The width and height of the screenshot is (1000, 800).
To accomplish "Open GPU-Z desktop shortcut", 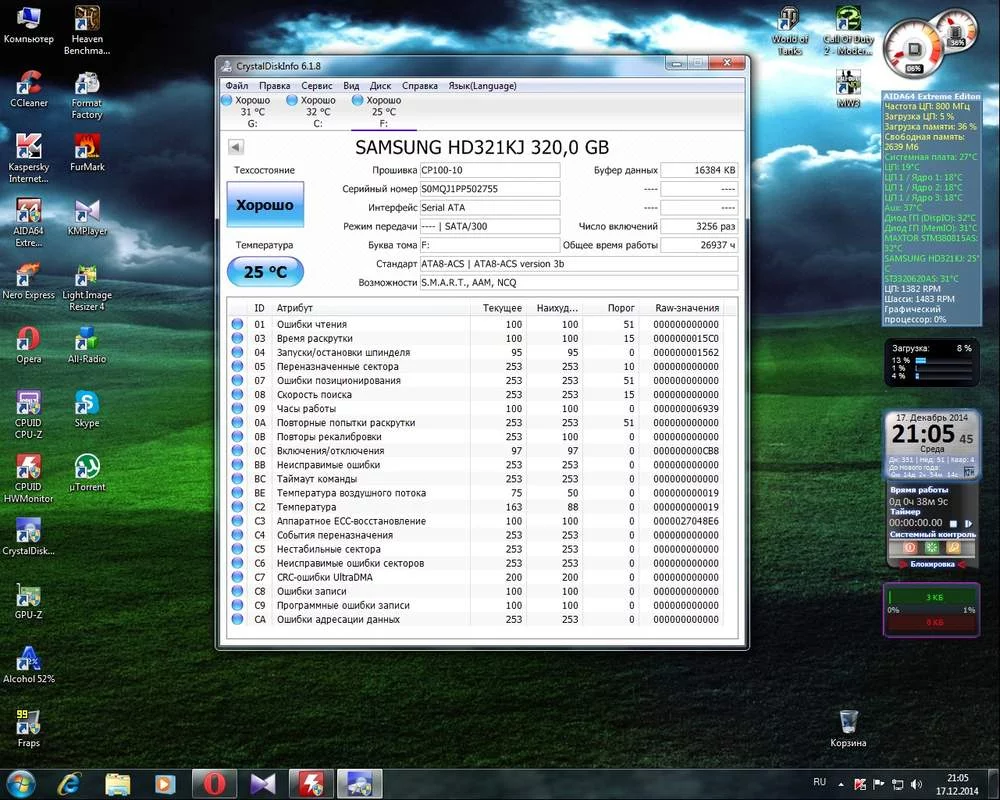I will point(29,596).
